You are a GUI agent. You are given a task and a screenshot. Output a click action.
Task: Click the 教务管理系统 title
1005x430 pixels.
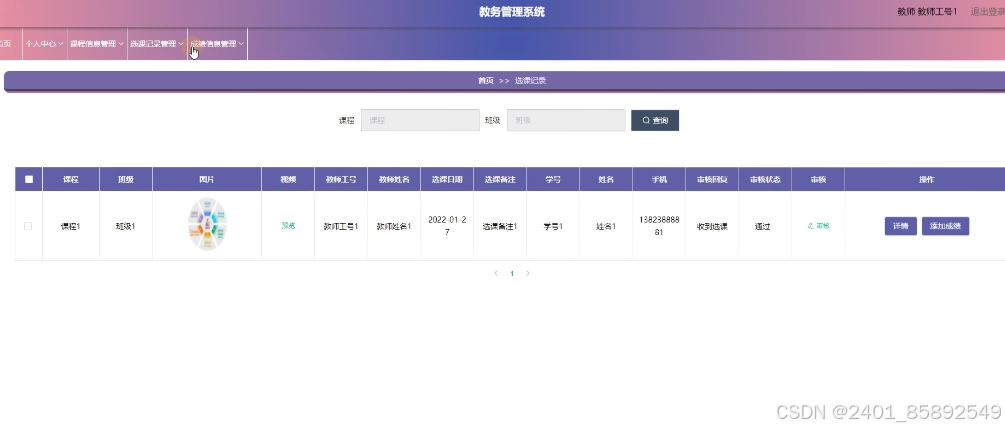pyautogui.click(x=512, y=12)
